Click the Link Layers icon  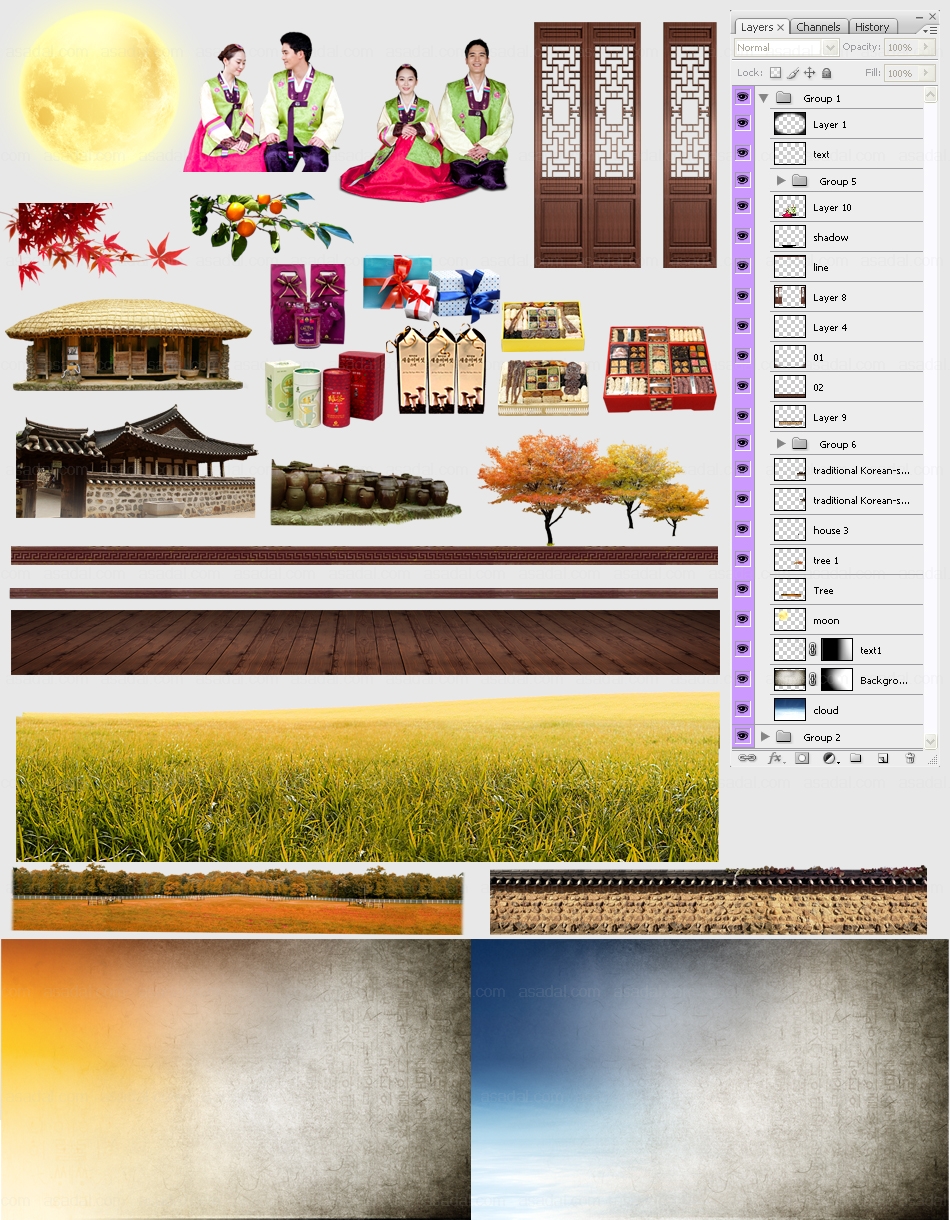click(x=747, y=759)
